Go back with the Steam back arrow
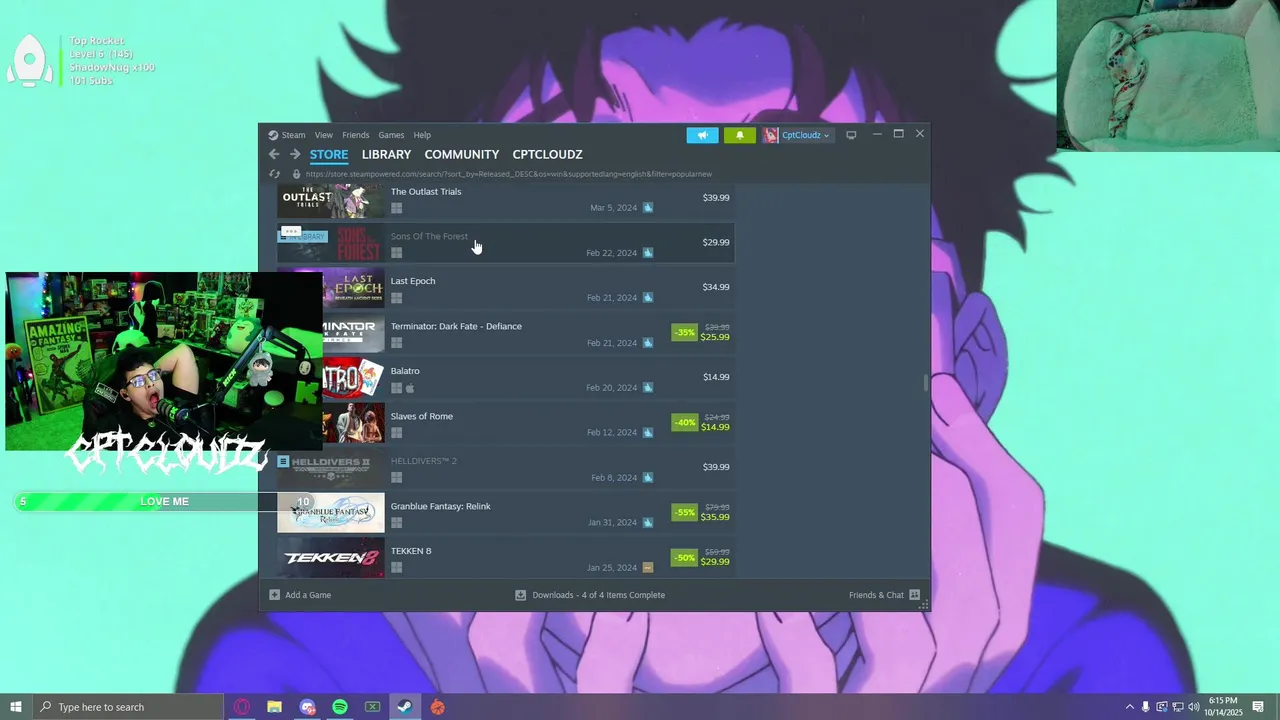Image resolution: width=1280 pixels, height=720 pixels. (274, 154)
